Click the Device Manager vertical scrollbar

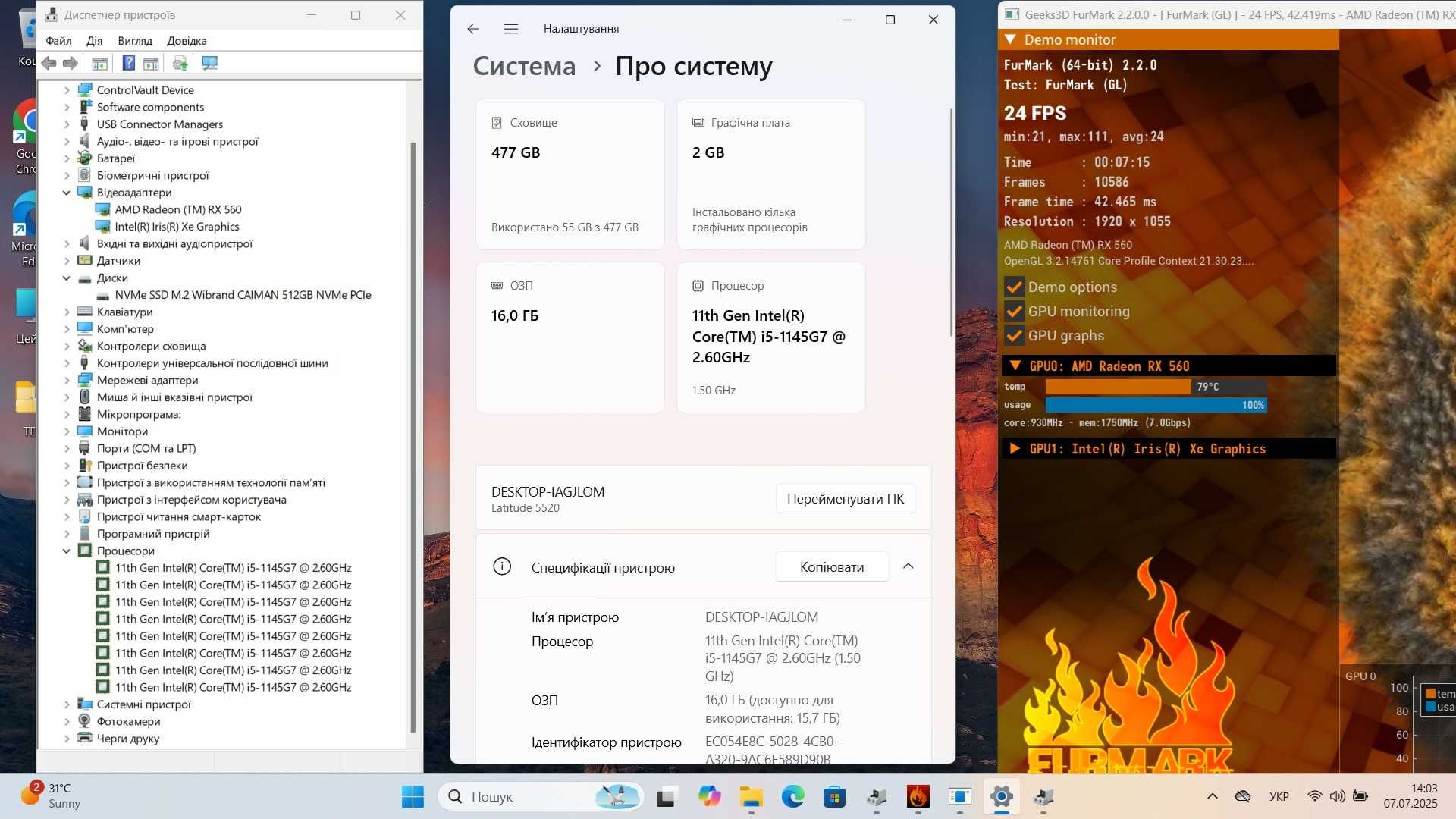[x=413, y=437]
